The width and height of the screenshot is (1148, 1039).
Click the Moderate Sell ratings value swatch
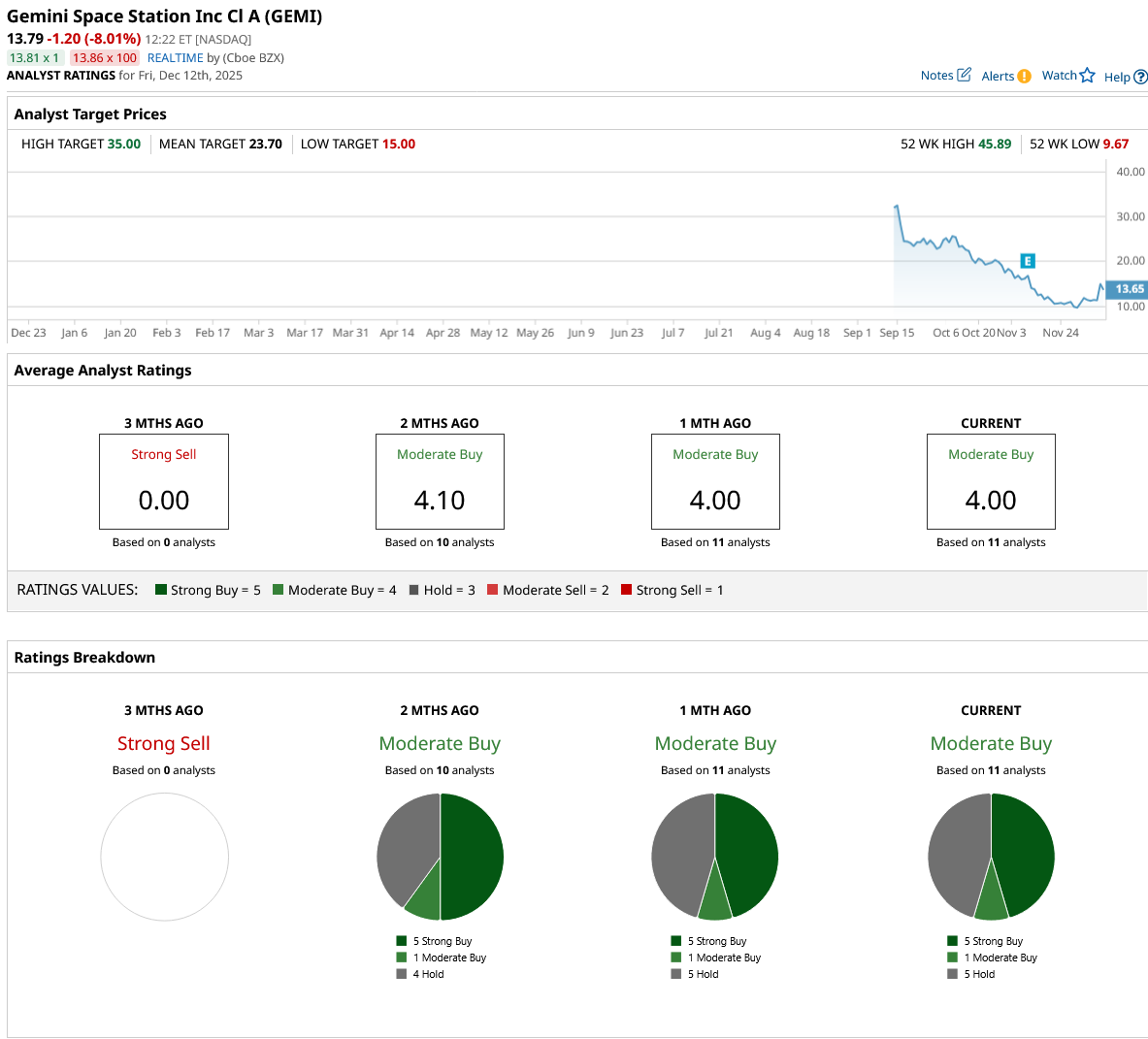pos(493,590)
